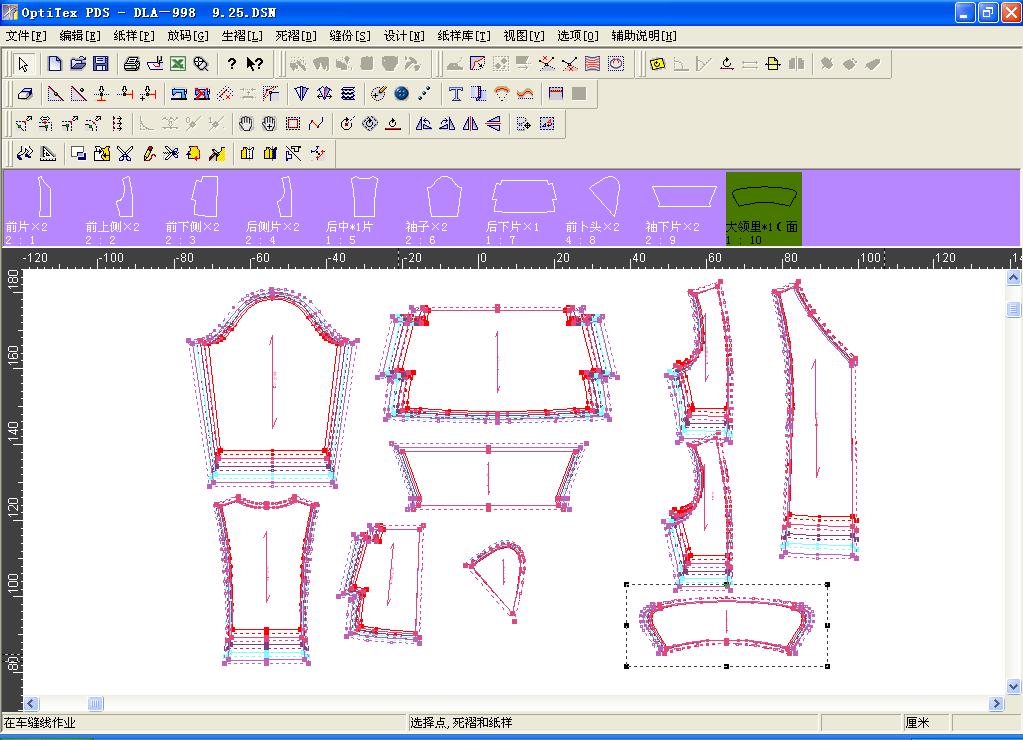
Task: Click the crossed-out sewing machine icon
Action: coord(202,94)
